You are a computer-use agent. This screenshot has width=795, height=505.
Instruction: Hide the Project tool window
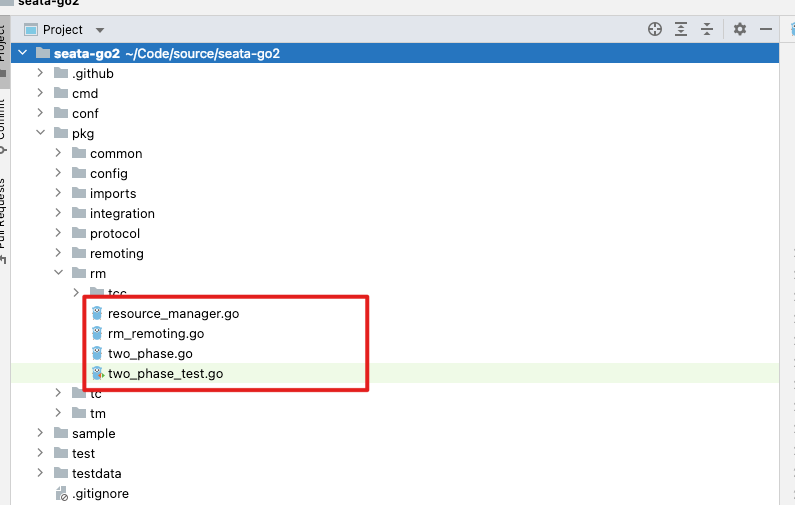click(x=766, y=29)
